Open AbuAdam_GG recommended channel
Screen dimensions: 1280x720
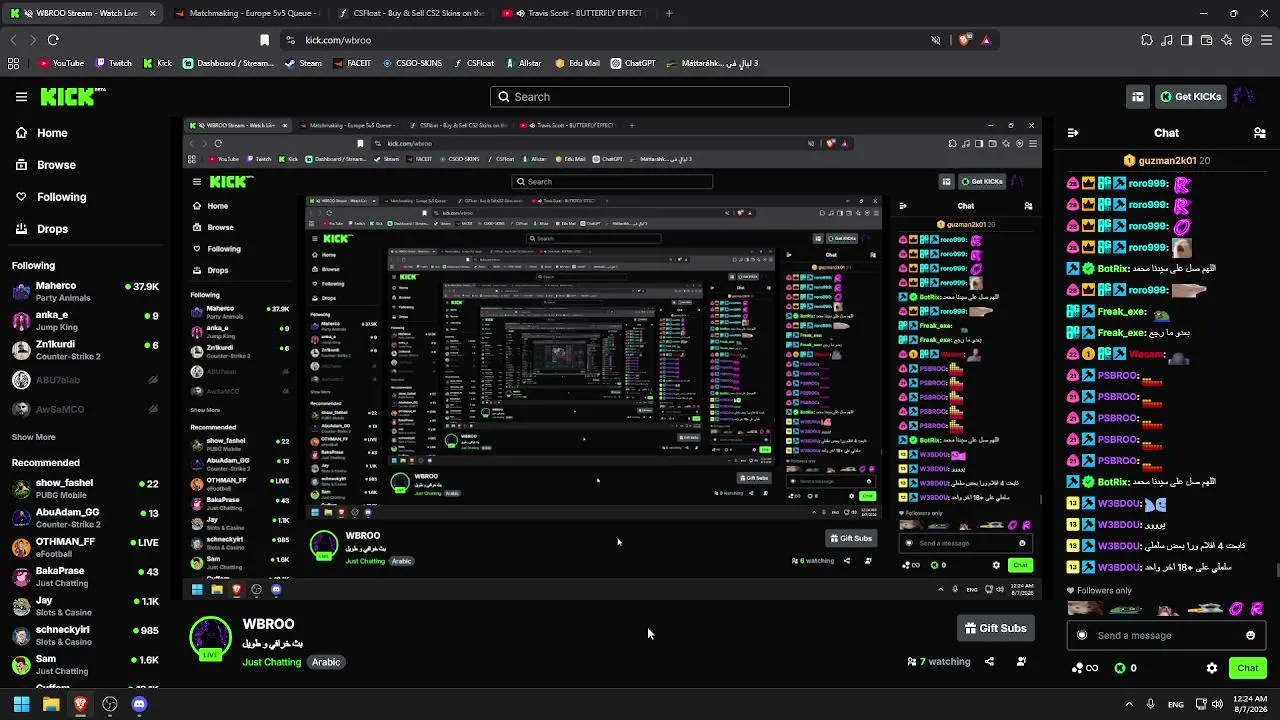click(x=86, y=518)
